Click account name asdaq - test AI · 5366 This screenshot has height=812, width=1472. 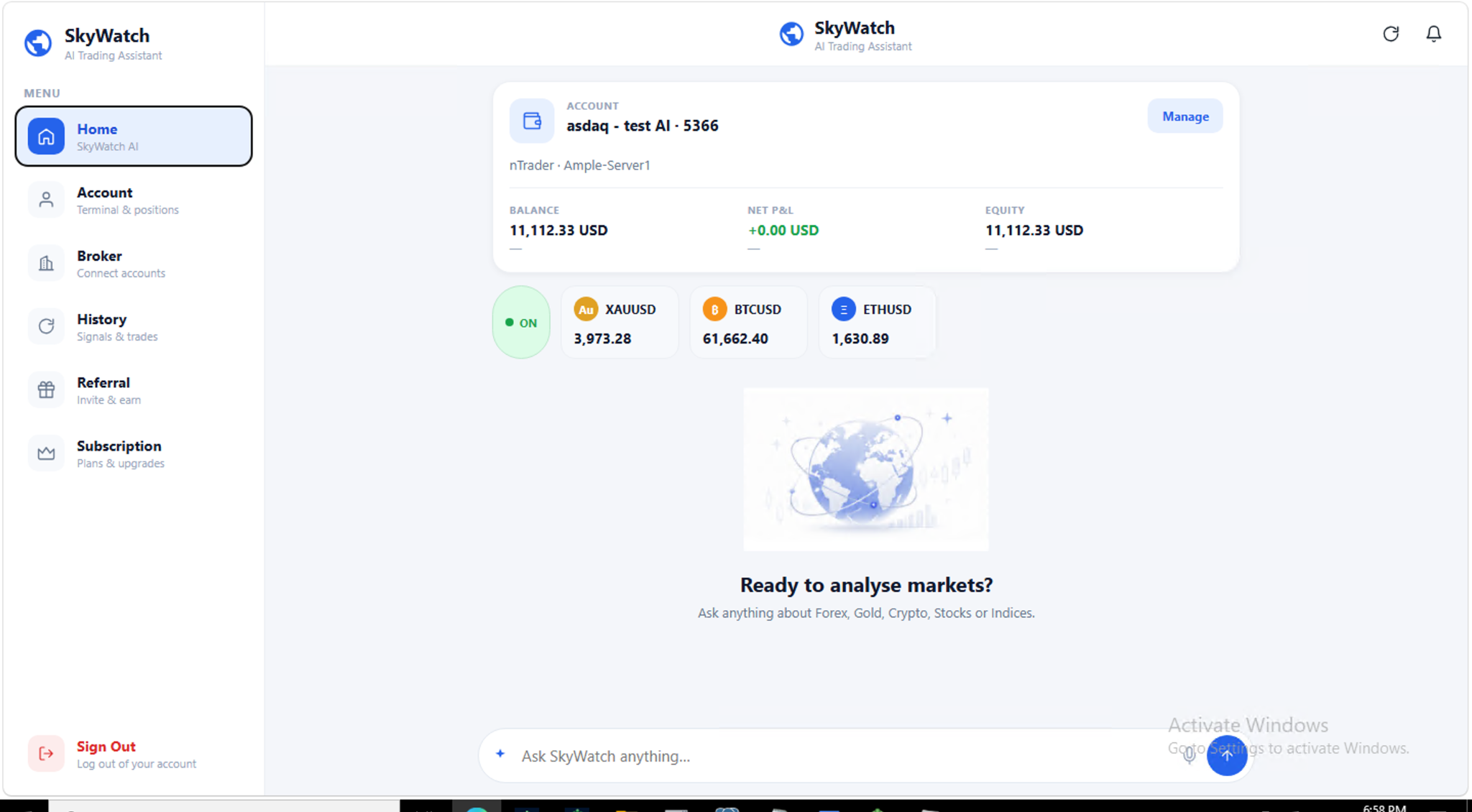click(643, 126)
